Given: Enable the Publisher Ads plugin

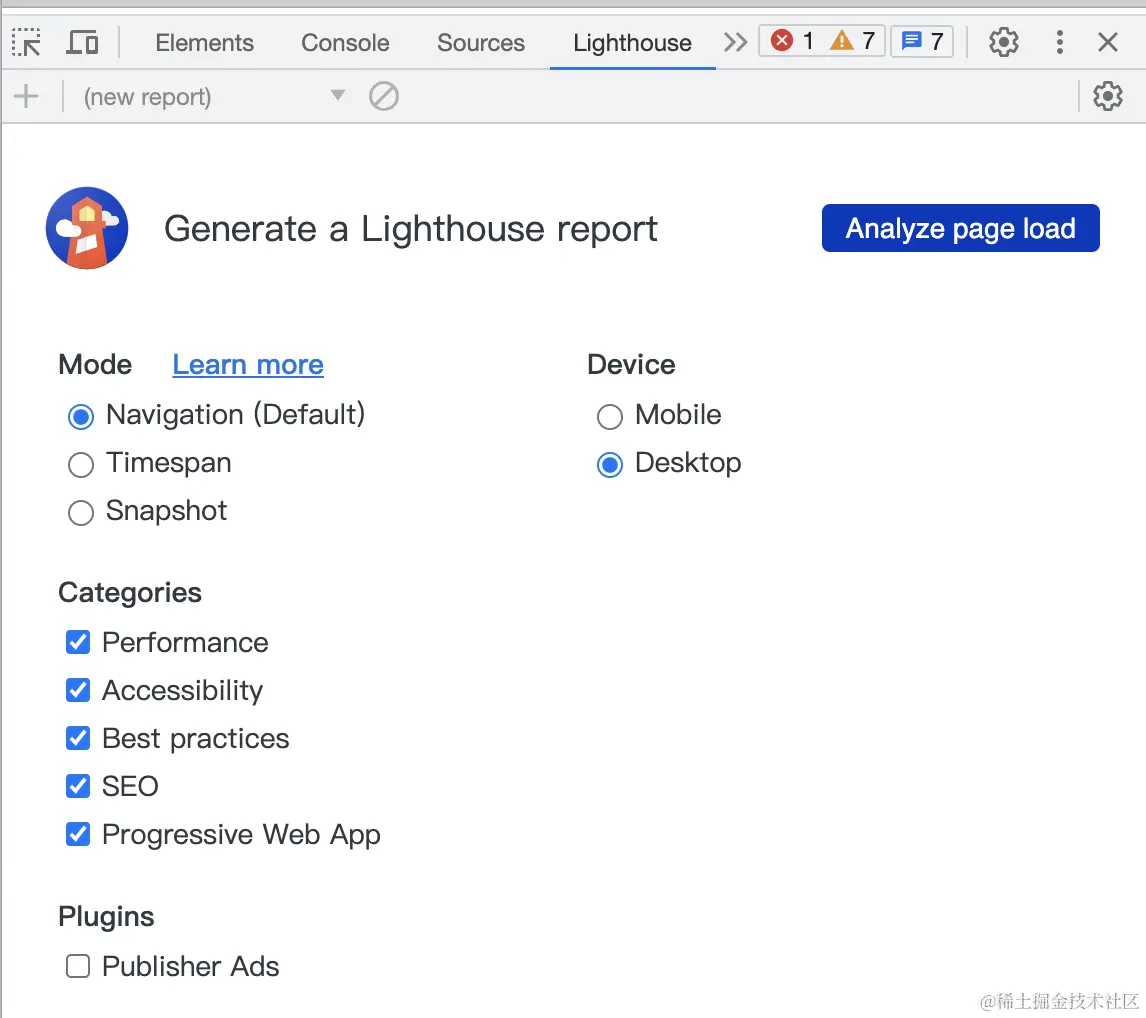Looking at the screenshot, I should (x=78, y=966).
